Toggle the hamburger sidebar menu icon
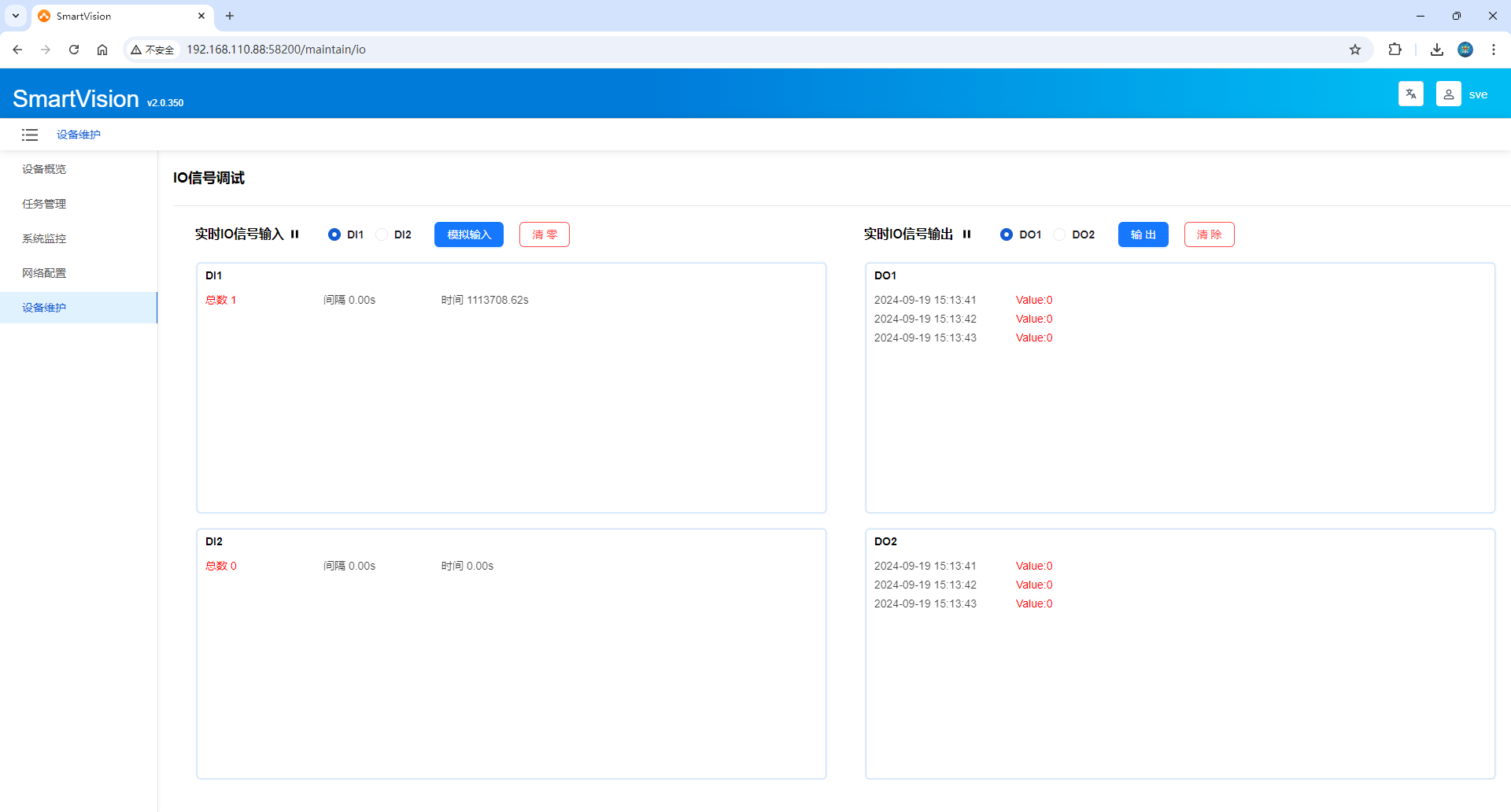 coord(30,135)
